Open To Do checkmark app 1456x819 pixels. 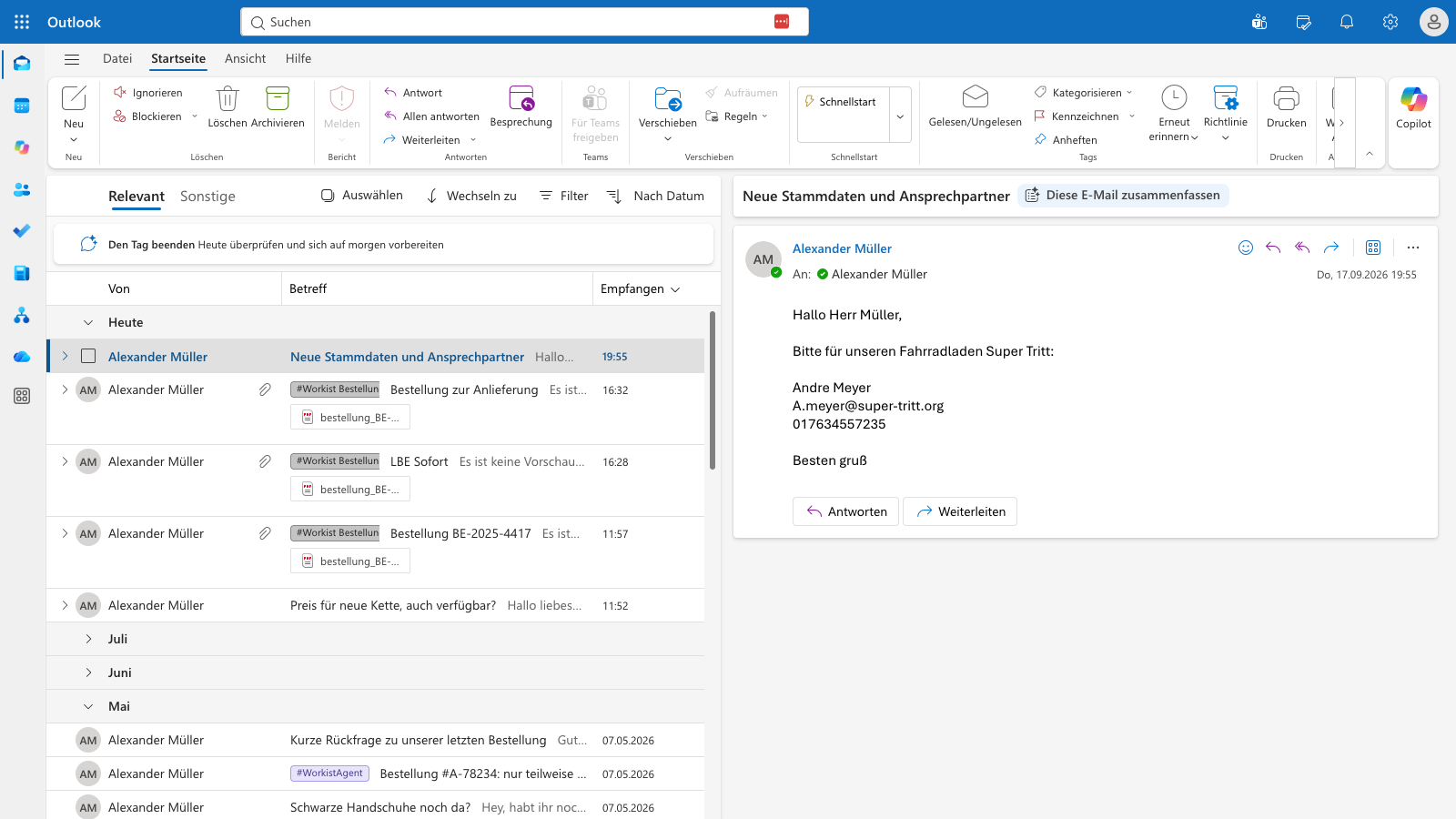(22, 231)
